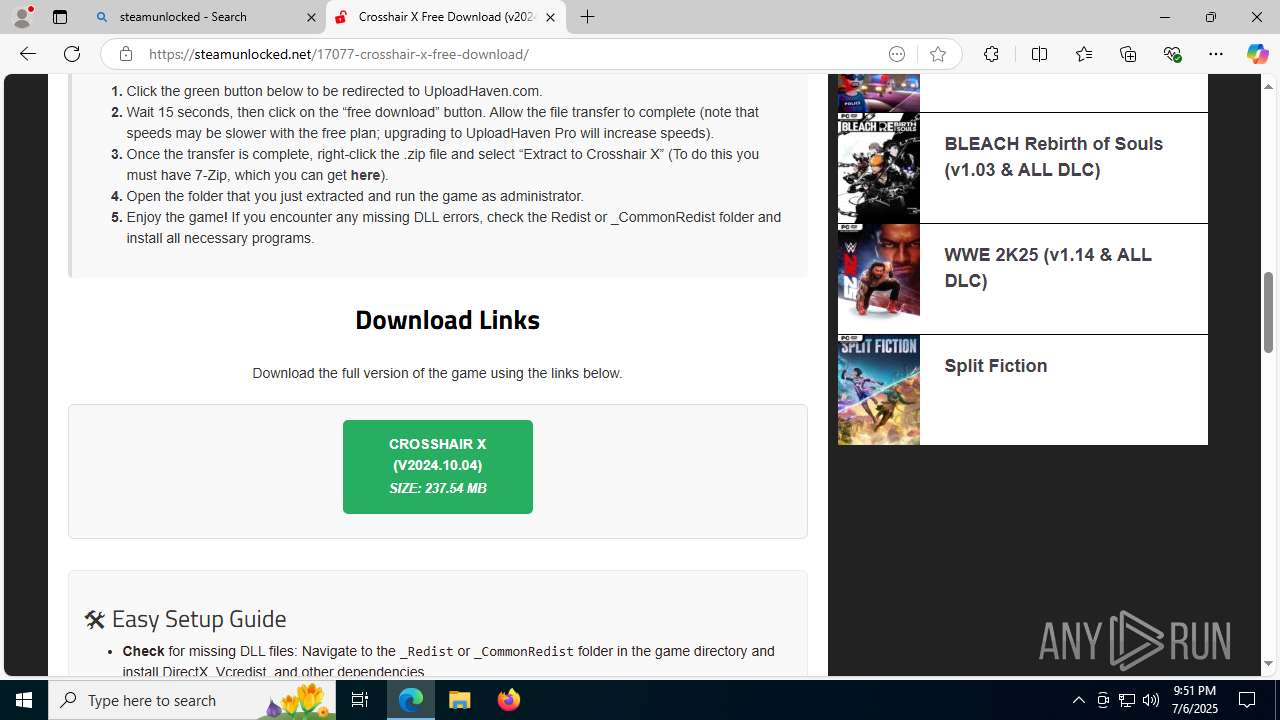Open the WWE 2K25 cover thumbnail
The image size is (1280, 720).
click(x=878, y=279)
